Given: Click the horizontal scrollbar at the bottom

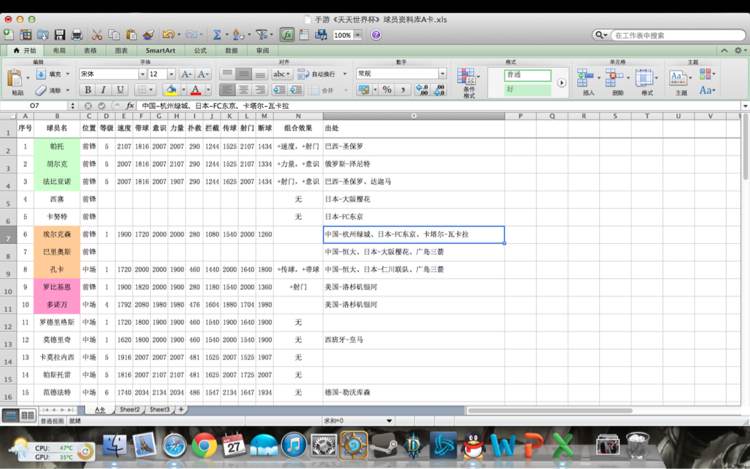Looking at the screenshot, I should (550, 410).
